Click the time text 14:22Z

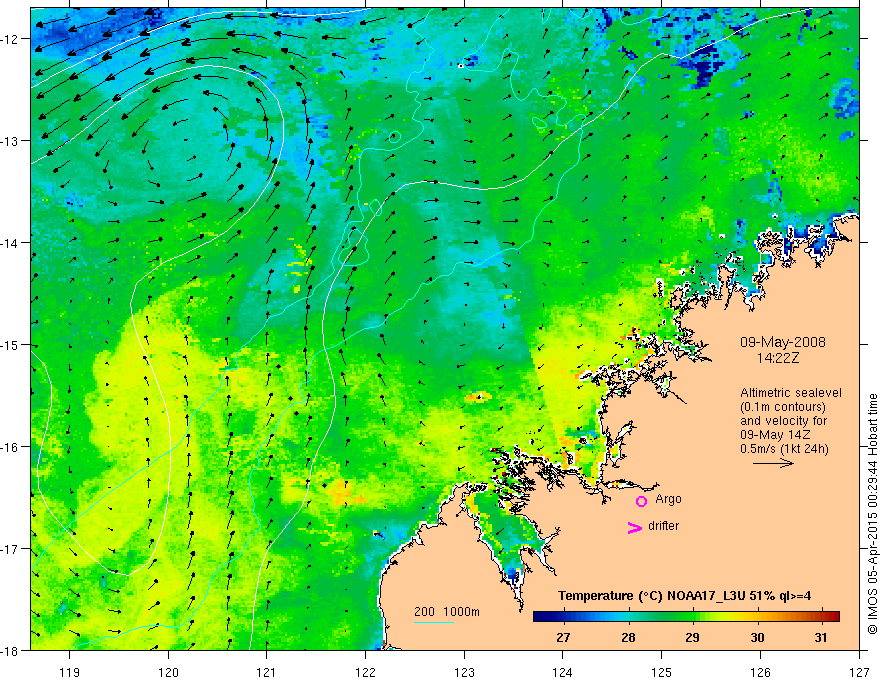point(777,358)
